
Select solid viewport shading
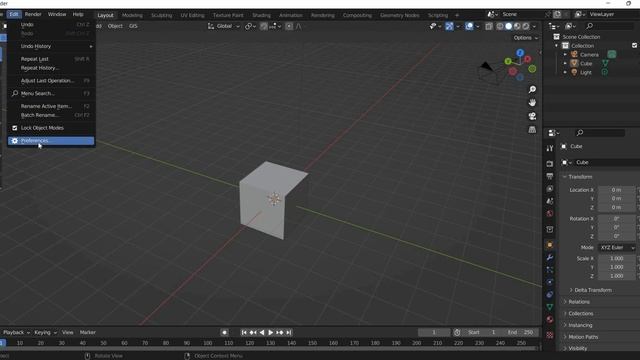coord(509,26)
